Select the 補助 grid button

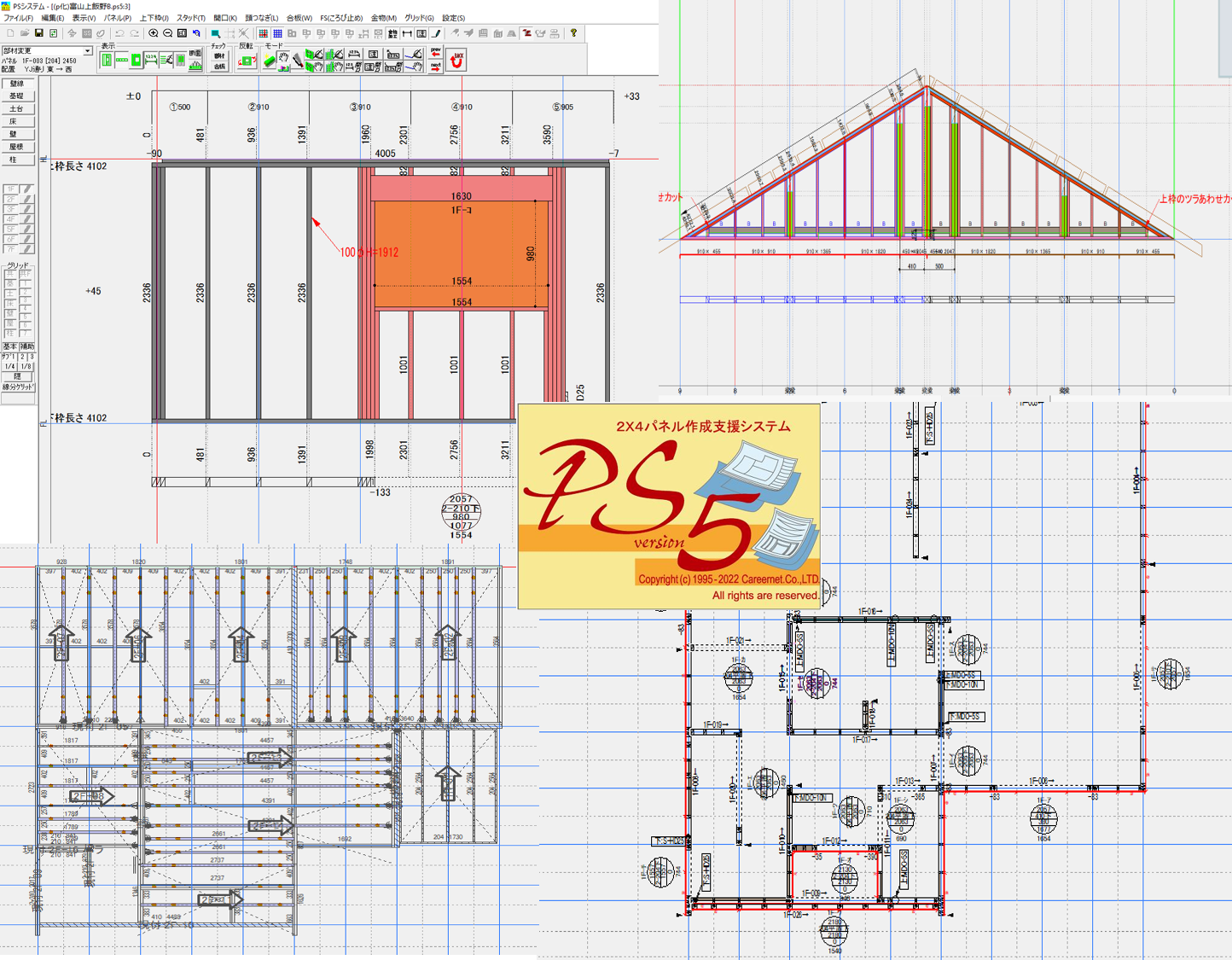click(x=26, y=346)
